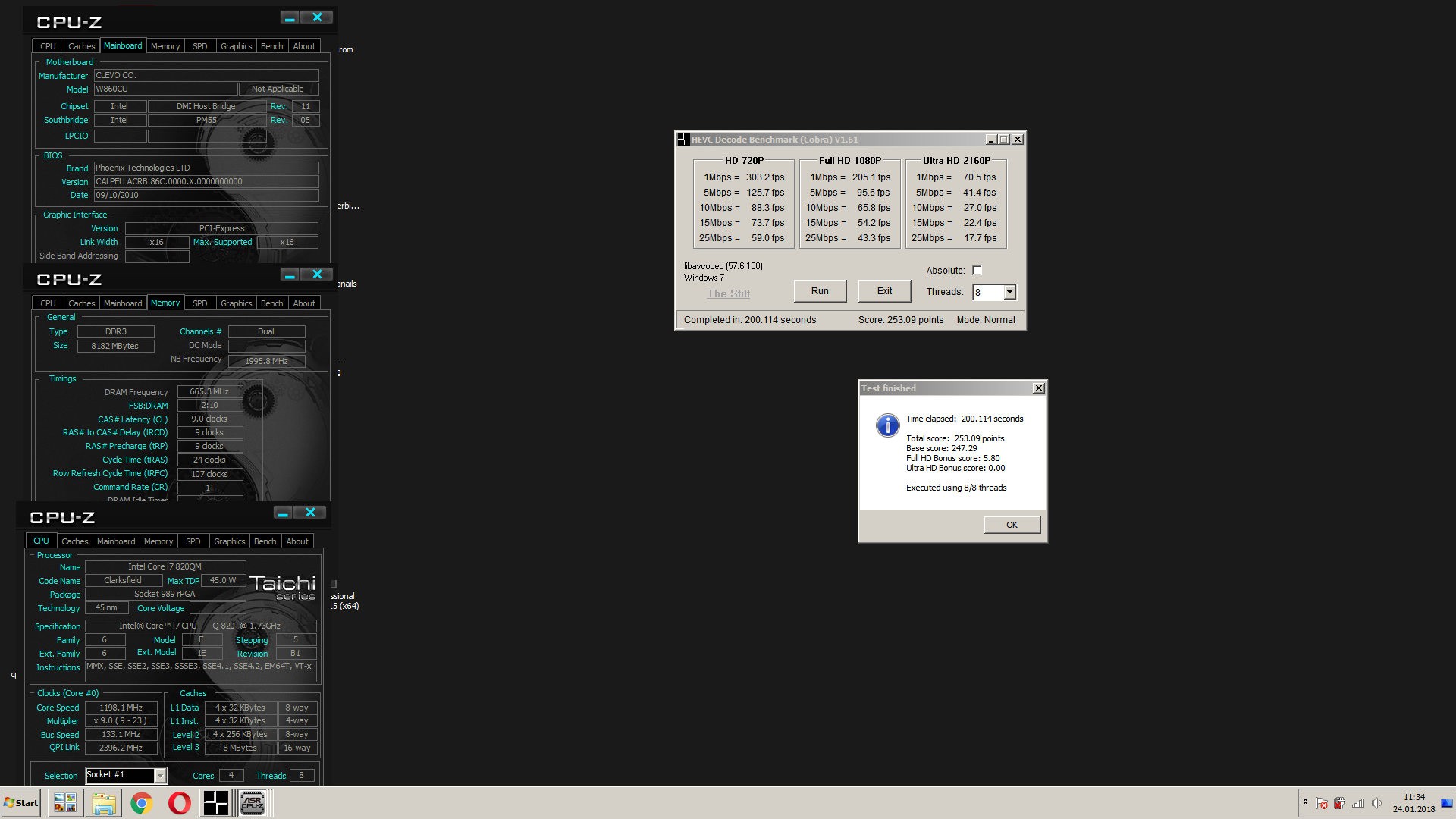Open Action Center flag tray icon

(x=1322, y=803)
